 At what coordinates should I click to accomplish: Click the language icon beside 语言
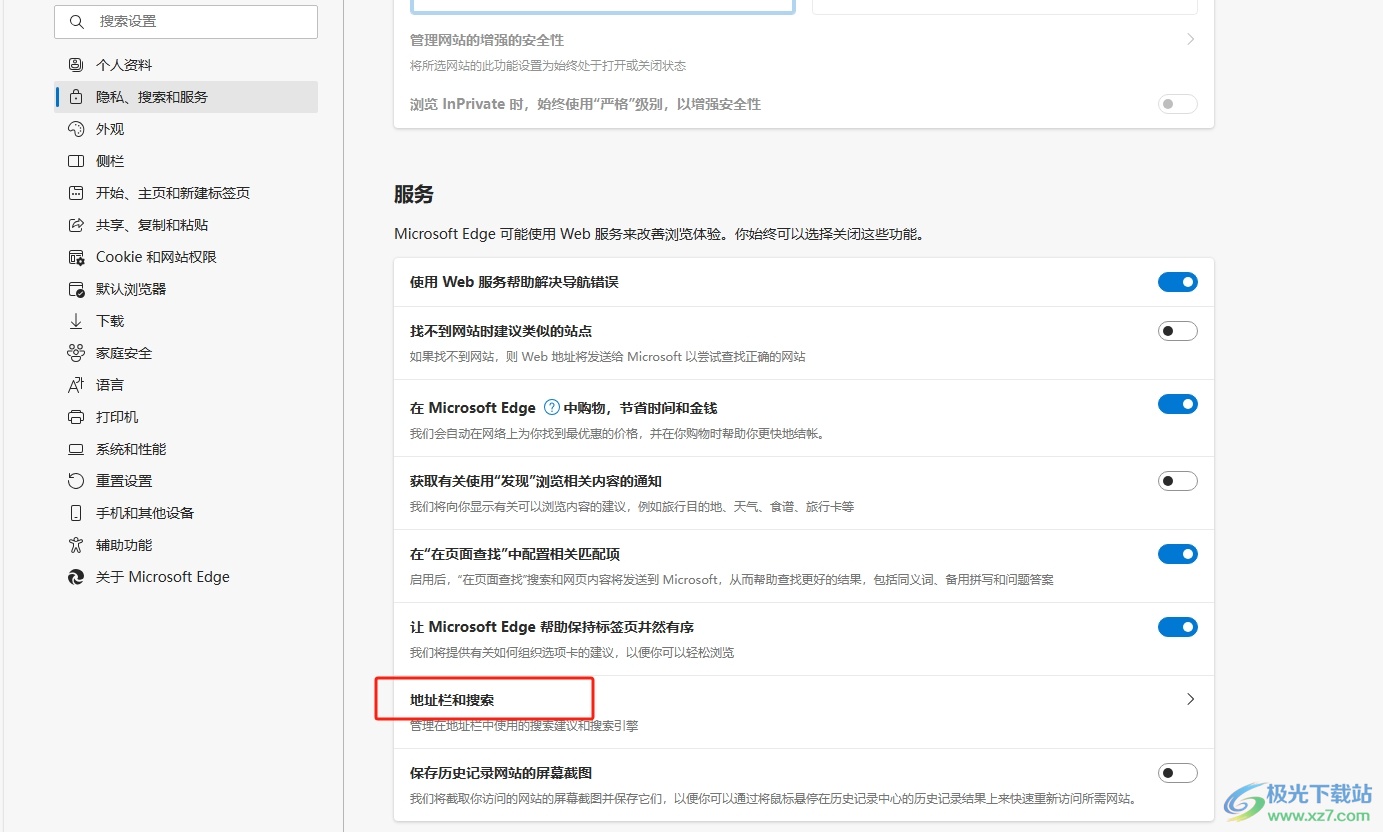pos(76,385)
